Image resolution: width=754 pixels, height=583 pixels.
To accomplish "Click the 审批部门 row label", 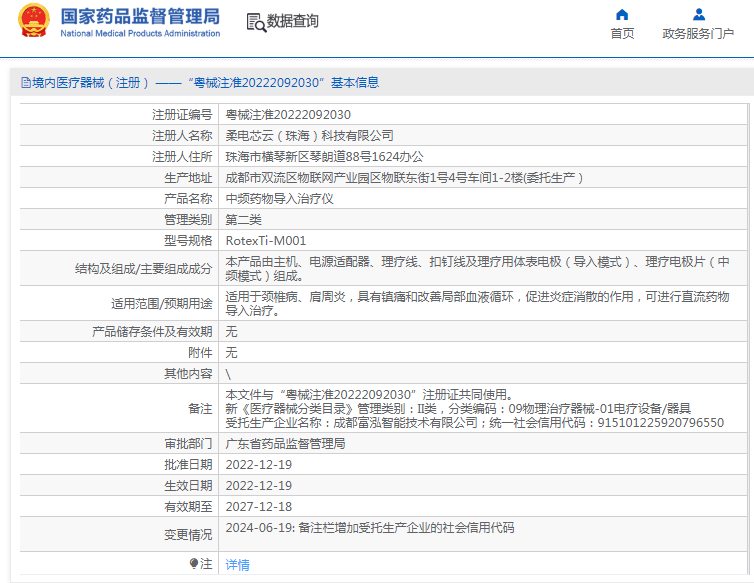I will [188, 444].
